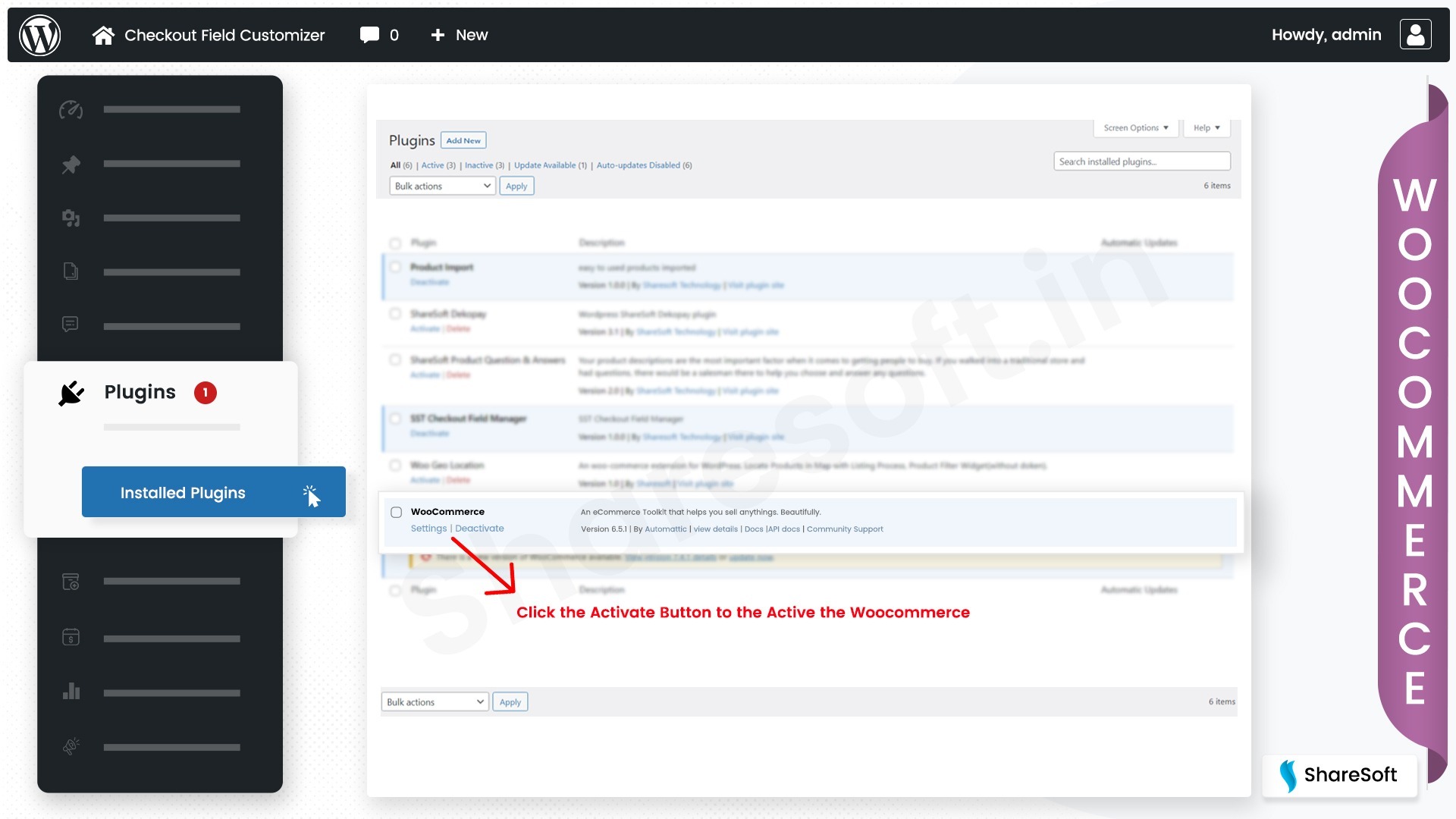Open the Automattic author link
Screen dimensions: 1456x819
[666, 529]
